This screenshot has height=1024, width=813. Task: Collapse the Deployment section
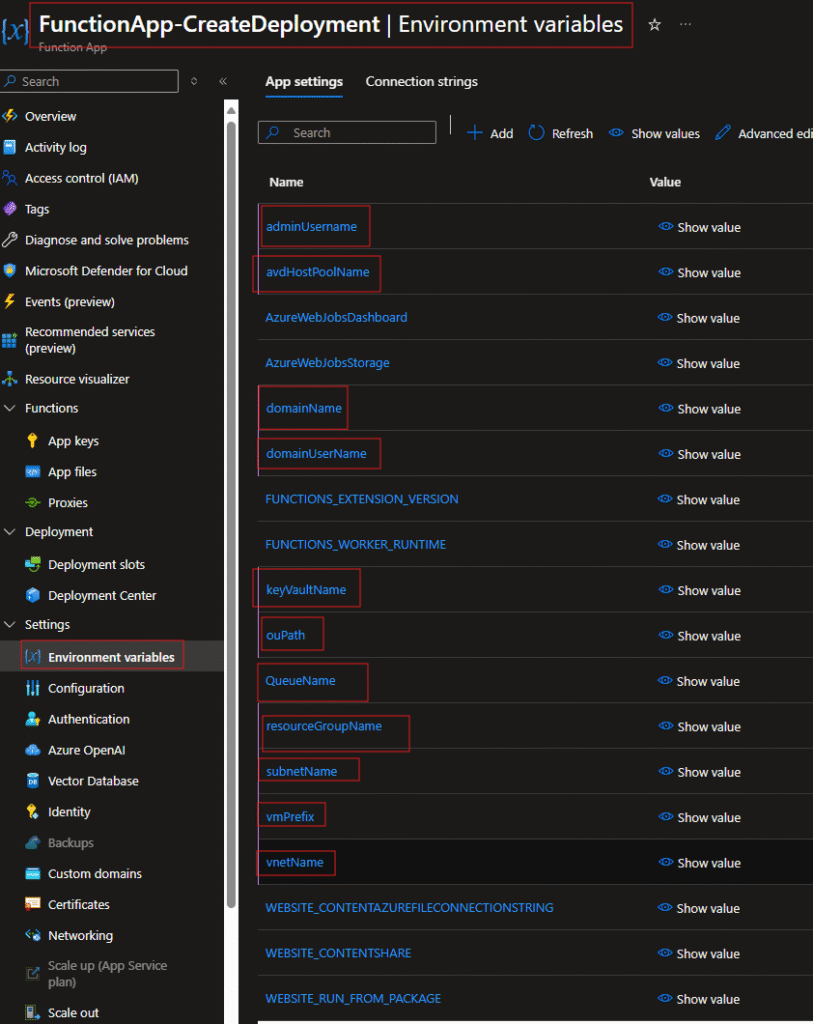point(10,532)
